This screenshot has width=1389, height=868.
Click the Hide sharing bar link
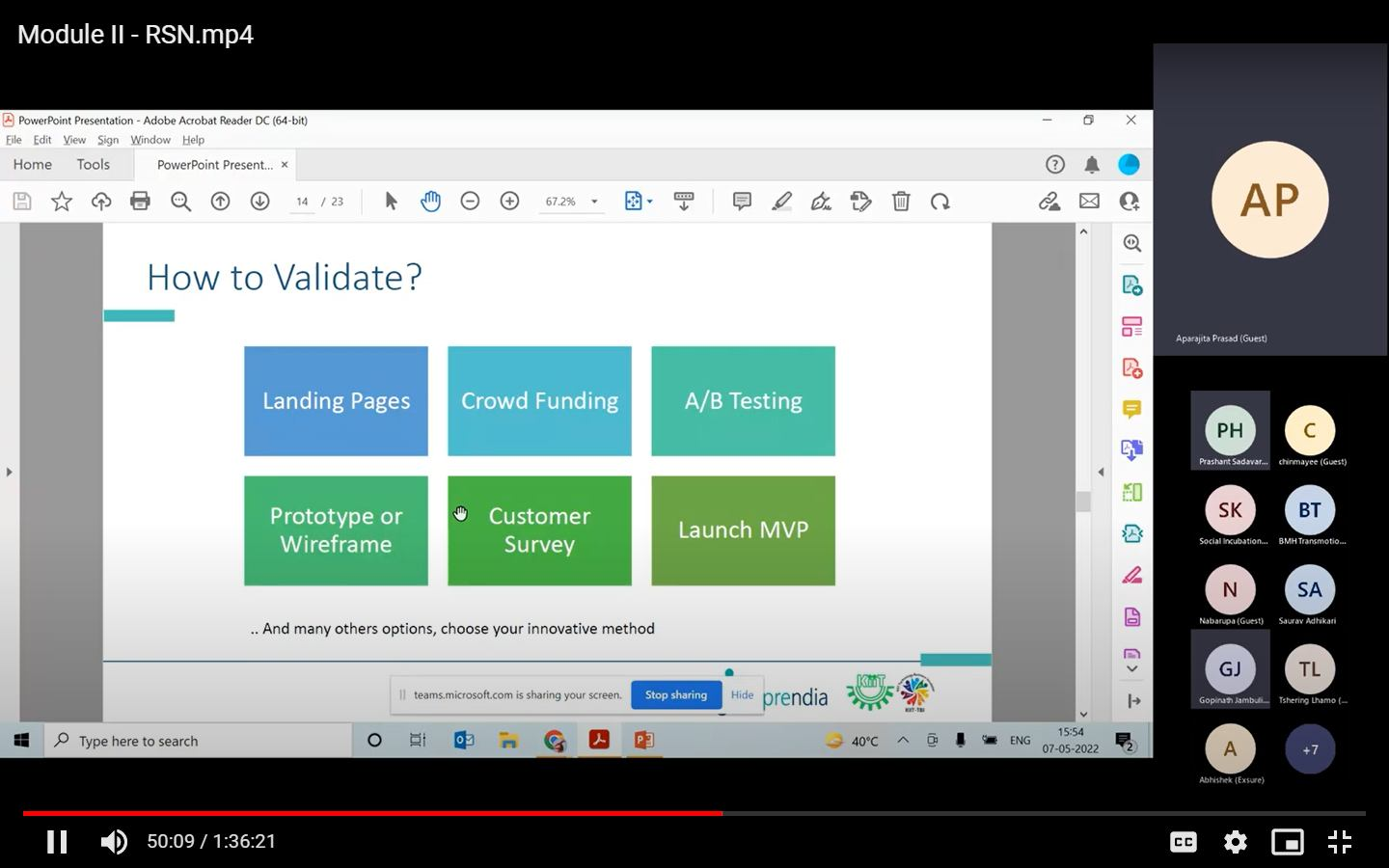coord(742,694)
